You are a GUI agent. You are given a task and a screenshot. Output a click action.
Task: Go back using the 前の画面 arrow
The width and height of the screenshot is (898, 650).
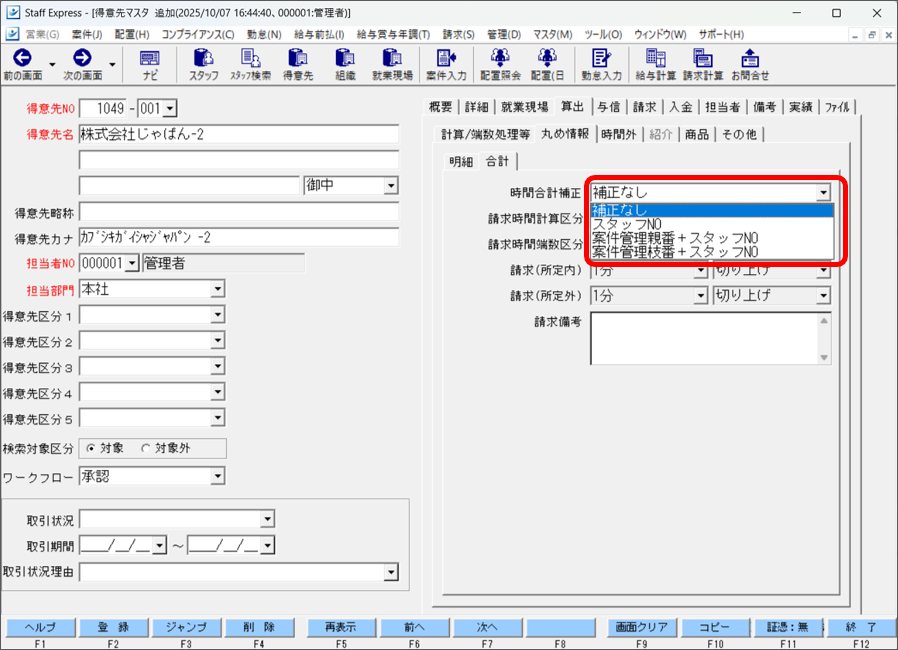tap(22, 58)
